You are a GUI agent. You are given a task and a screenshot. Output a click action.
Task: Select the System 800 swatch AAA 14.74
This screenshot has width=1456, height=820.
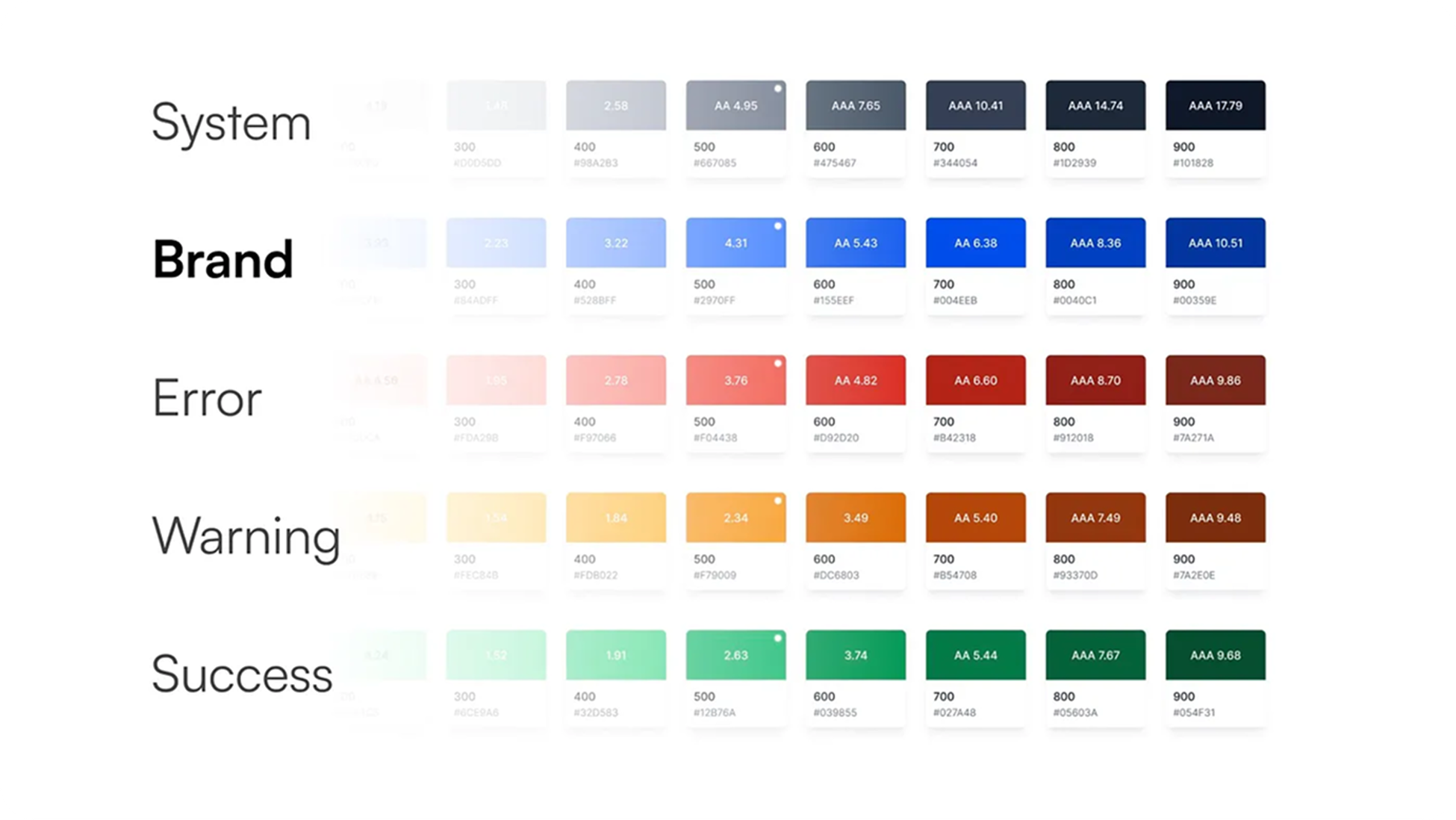tap(1095, 105)
